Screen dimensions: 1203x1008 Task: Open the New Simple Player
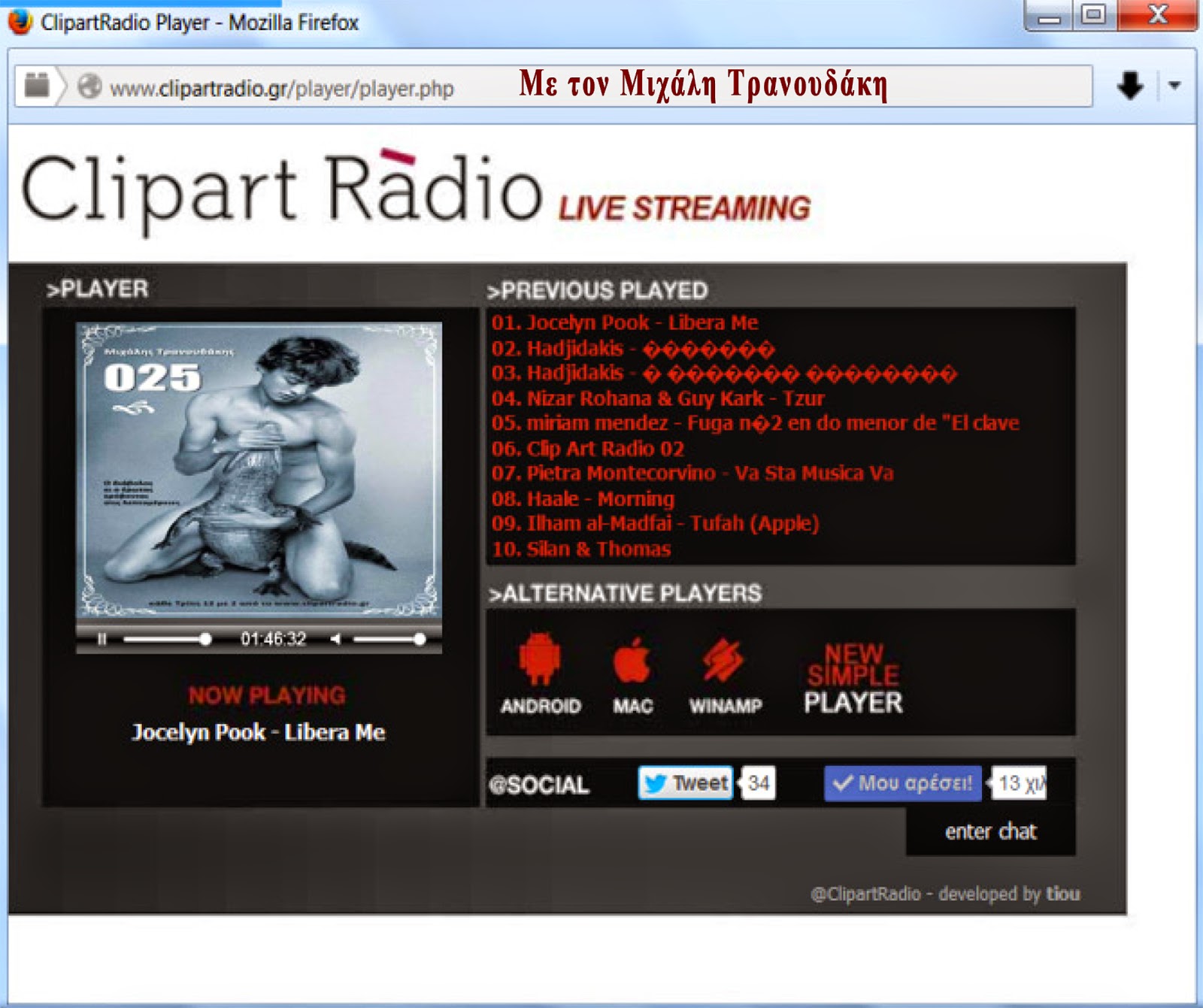pyautogui.click(x=853, y=678)
